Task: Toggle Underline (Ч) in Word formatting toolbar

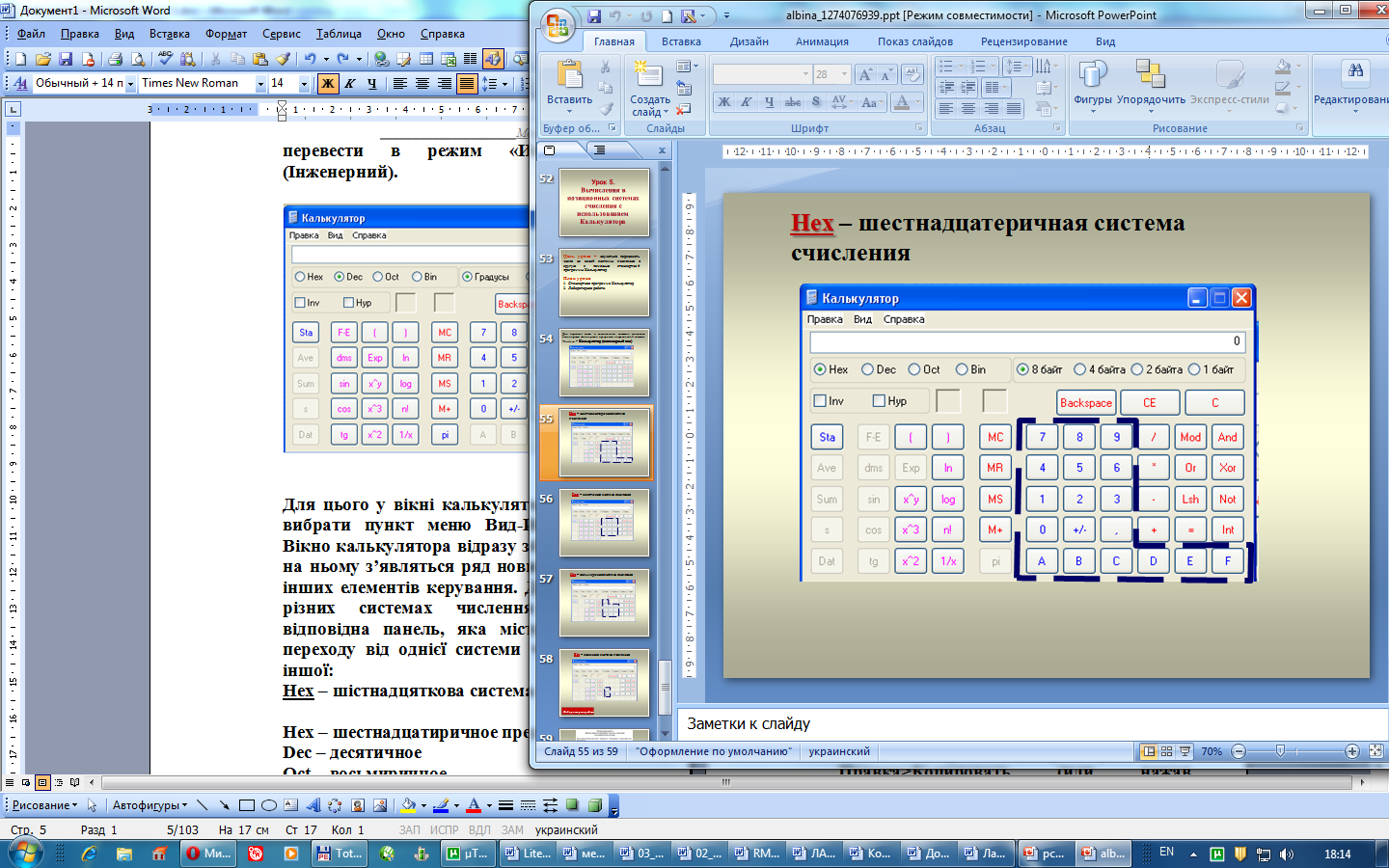Action: [372, 84]
